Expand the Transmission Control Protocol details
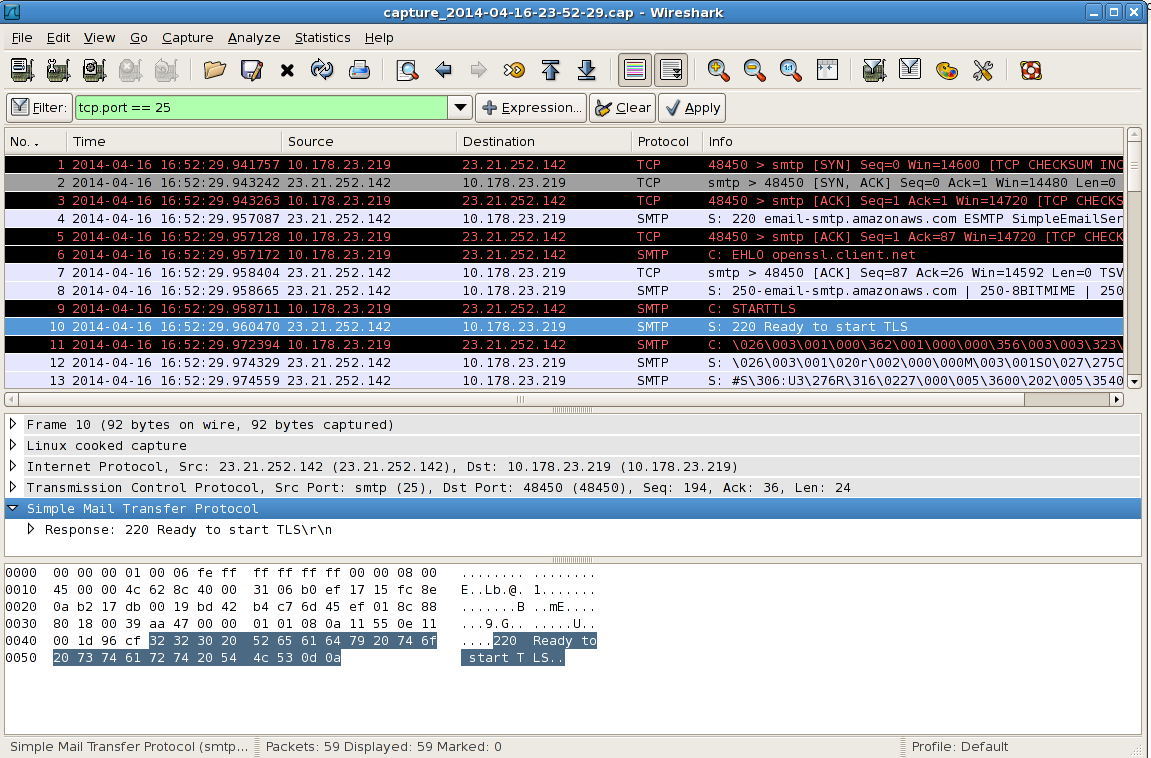The width and height of the screenshot is (1151, 758). [x=11, y=487]
